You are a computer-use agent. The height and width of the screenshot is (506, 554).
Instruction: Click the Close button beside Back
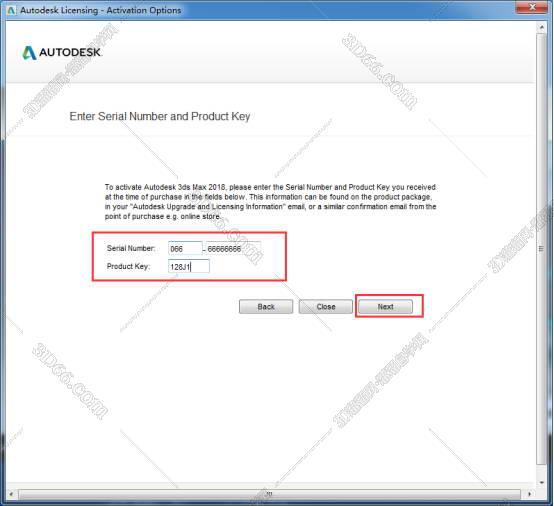click(325, 306)
